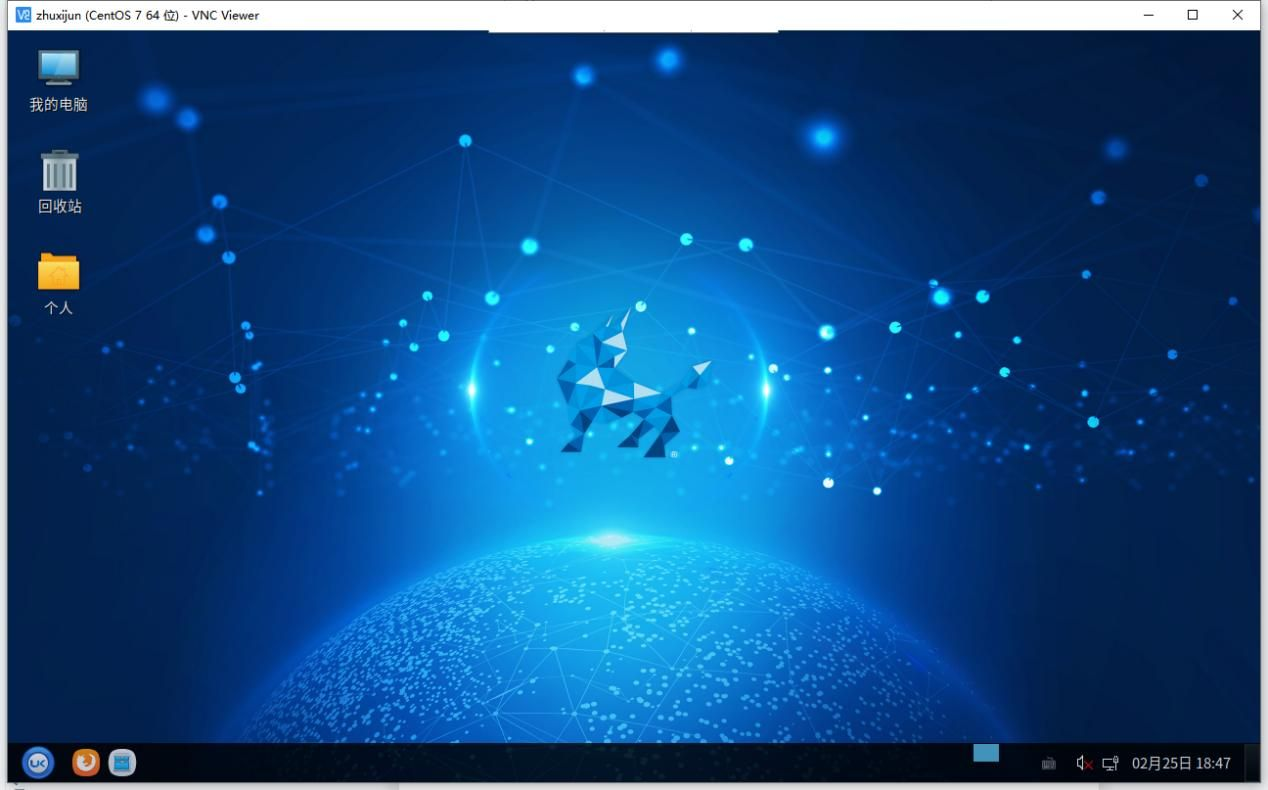Open the network connection tray icon

tap(1110, 764)
